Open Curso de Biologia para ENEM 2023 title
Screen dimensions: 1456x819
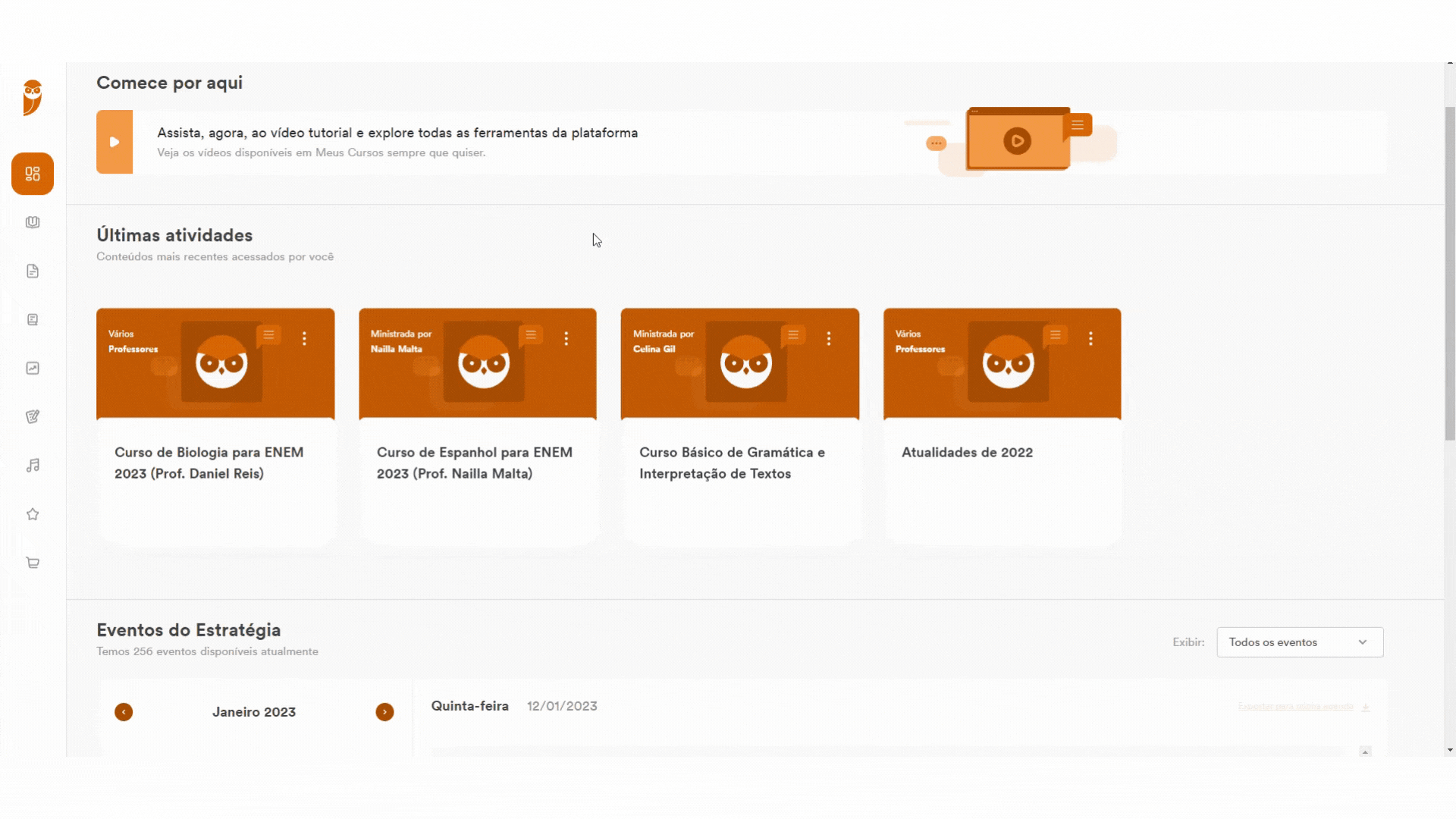coord(209,463)
